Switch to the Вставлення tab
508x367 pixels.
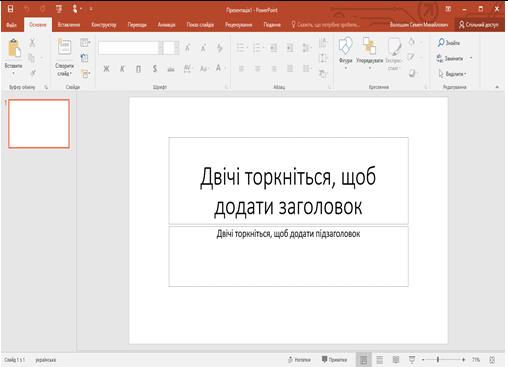click(x=69, y=25)
